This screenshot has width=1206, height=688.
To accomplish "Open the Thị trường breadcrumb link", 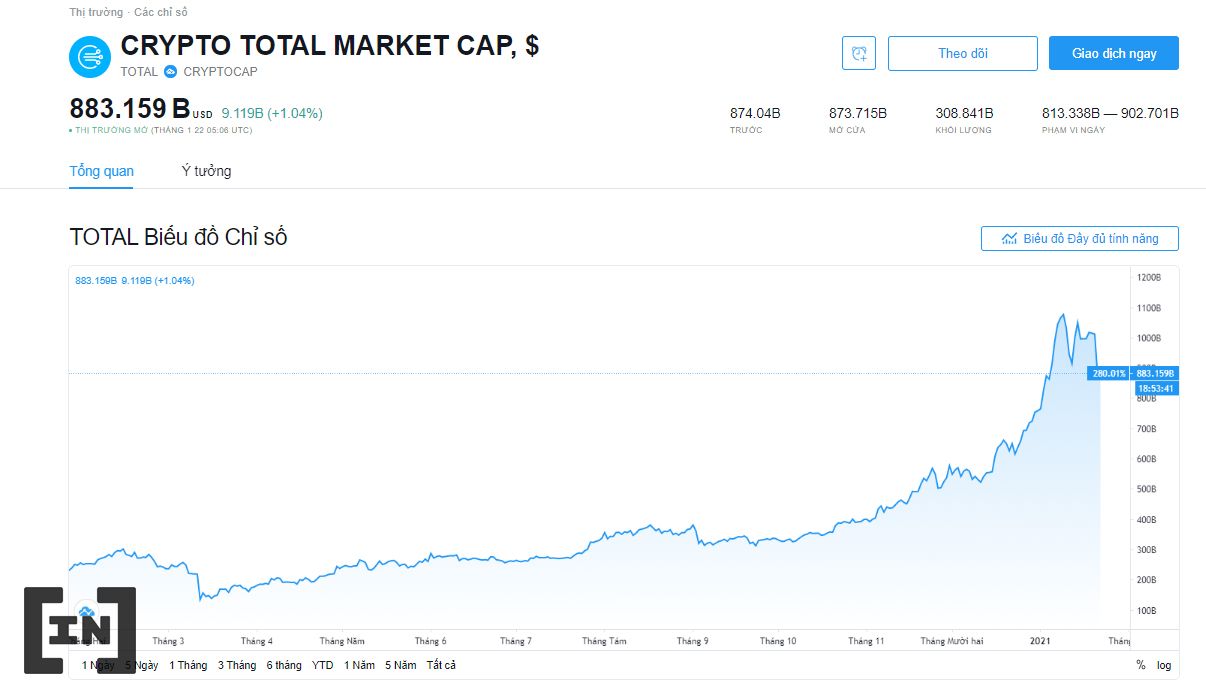I will coord(96,12).
